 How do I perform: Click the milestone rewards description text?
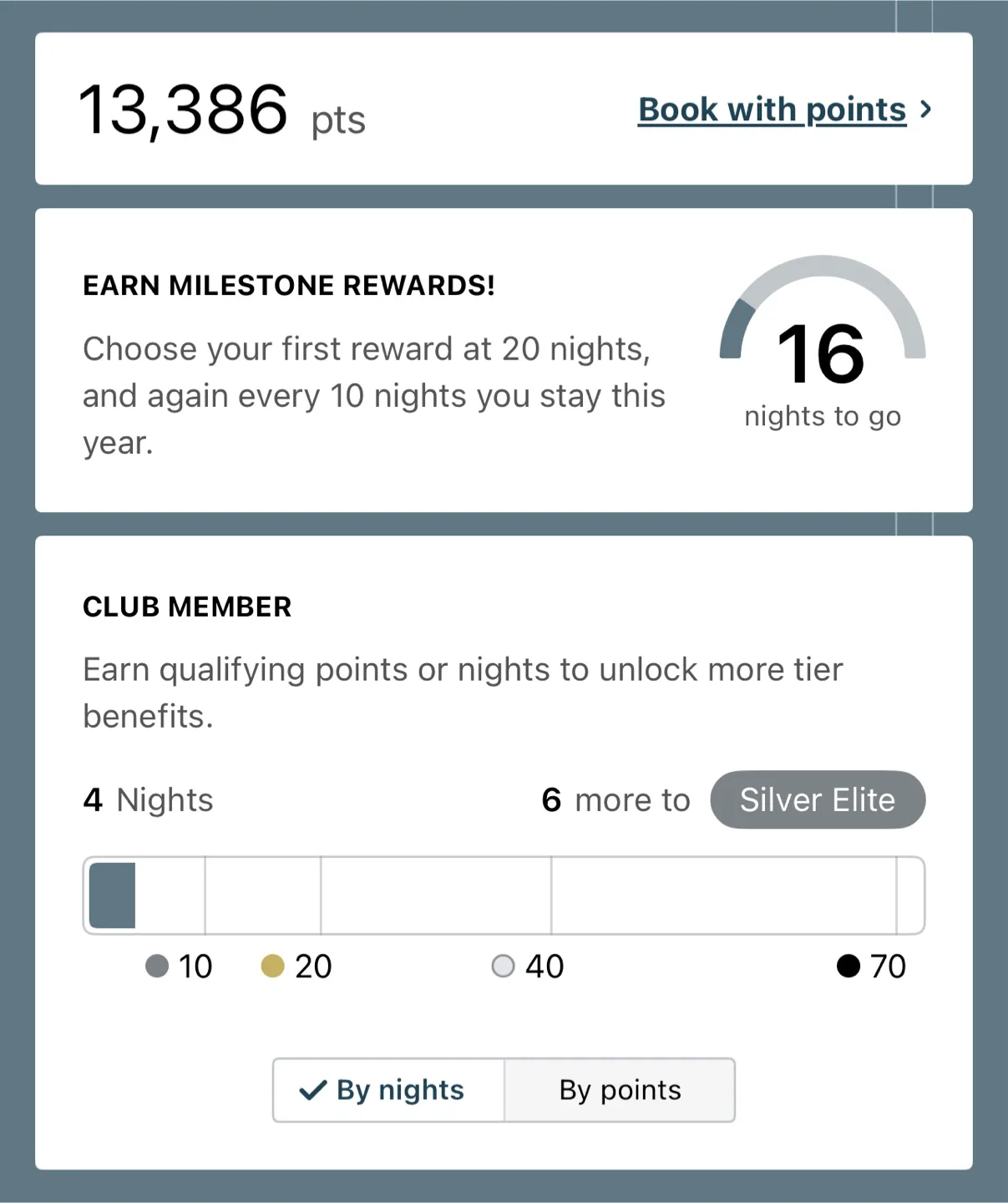(x=374, y=396)
